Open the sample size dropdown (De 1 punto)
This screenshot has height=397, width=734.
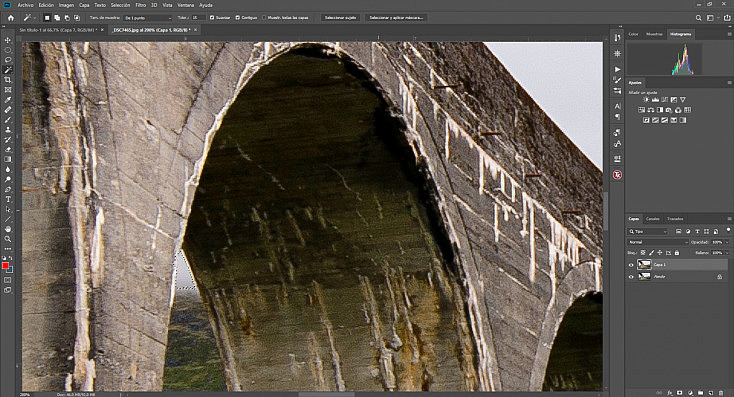(x=148, y=18)
